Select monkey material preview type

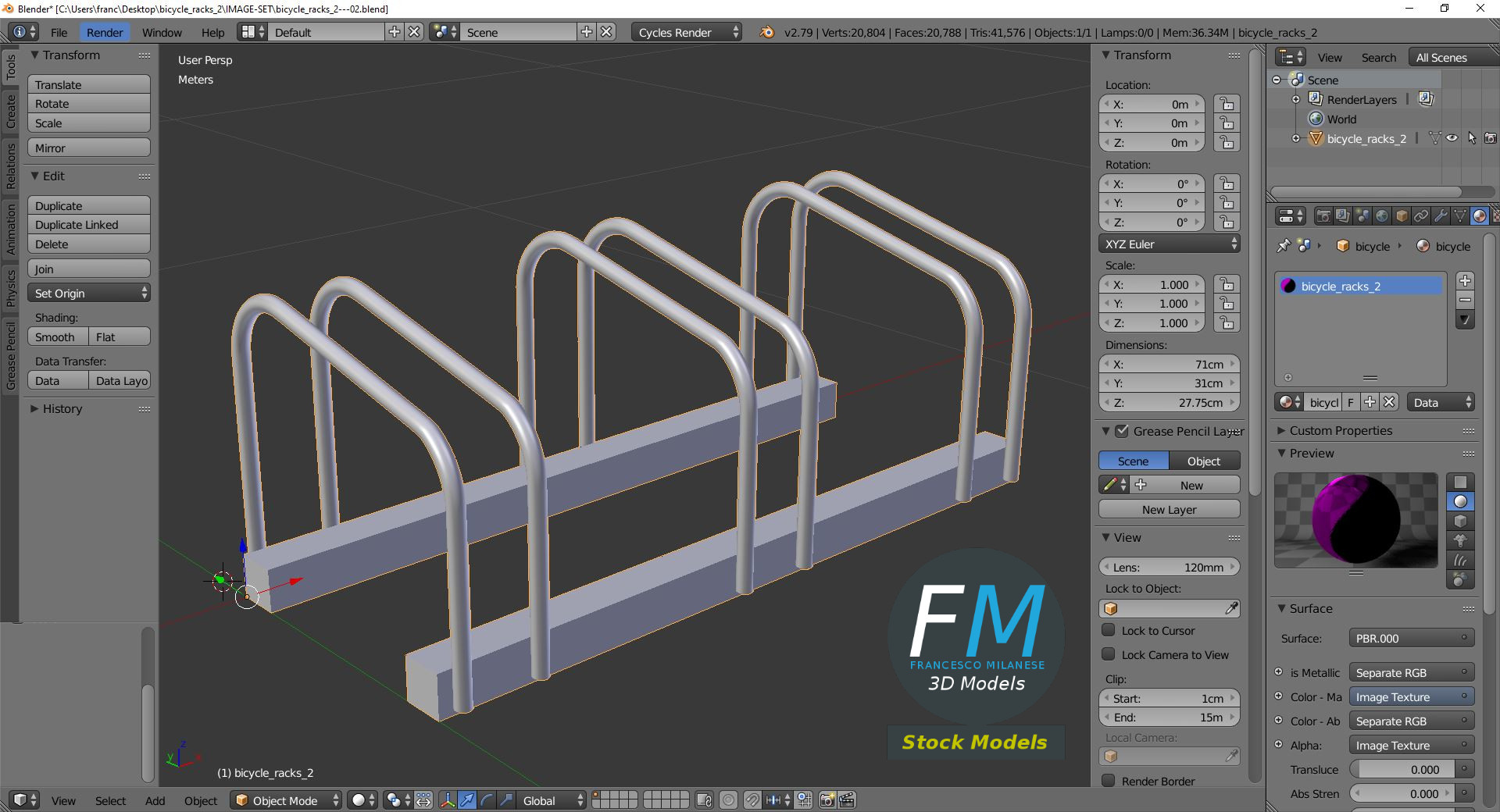[1460, 541]
